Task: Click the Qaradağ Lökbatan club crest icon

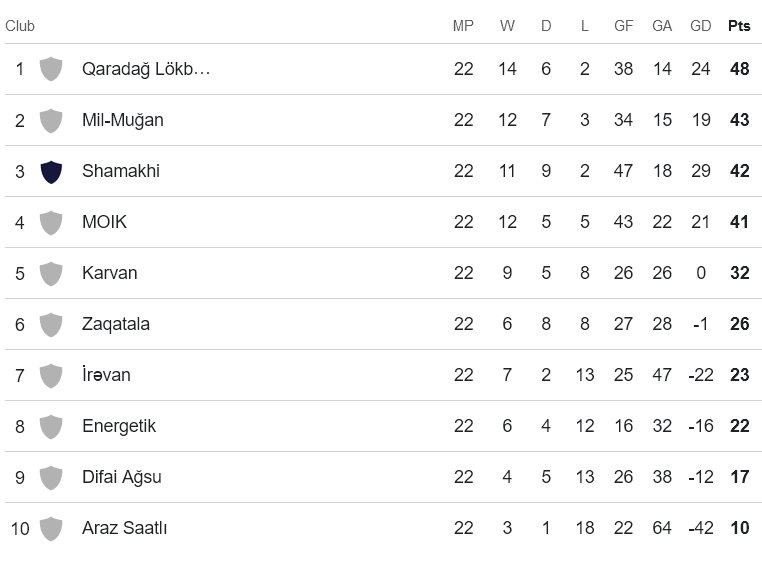Action: pos(51,69)
